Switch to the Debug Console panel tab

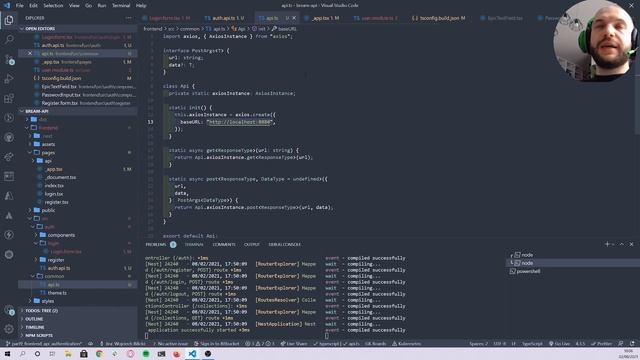pyautogui.click(x=284, y=244)
